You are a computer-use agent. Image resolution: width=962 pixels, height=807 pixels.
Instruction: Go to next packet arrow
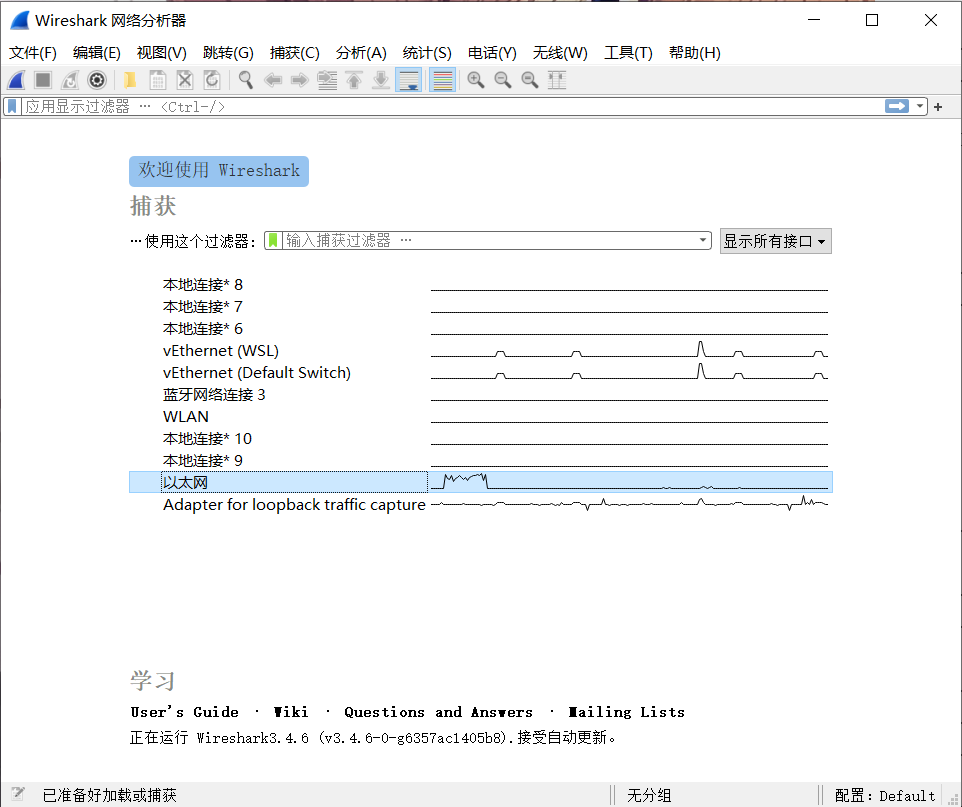pos(299,80)
